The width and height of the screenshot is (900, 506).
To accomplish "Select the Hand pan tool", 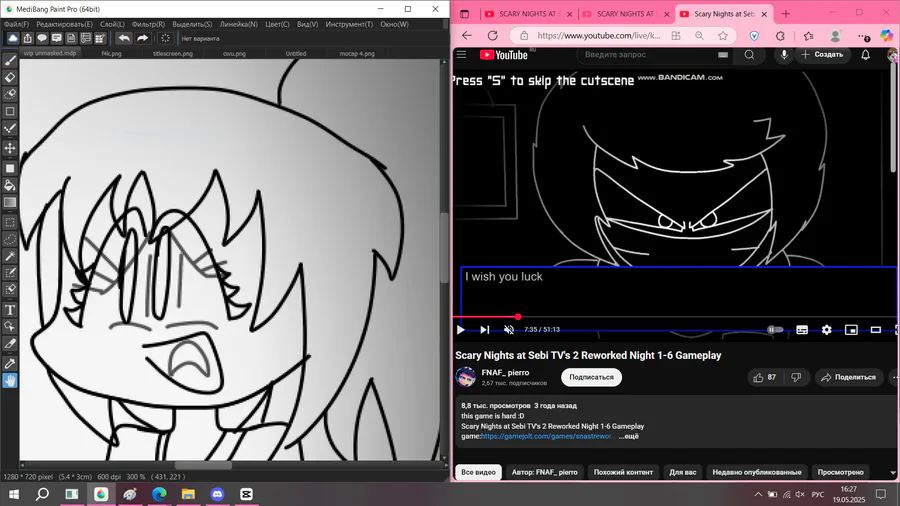I will (10, 380).
